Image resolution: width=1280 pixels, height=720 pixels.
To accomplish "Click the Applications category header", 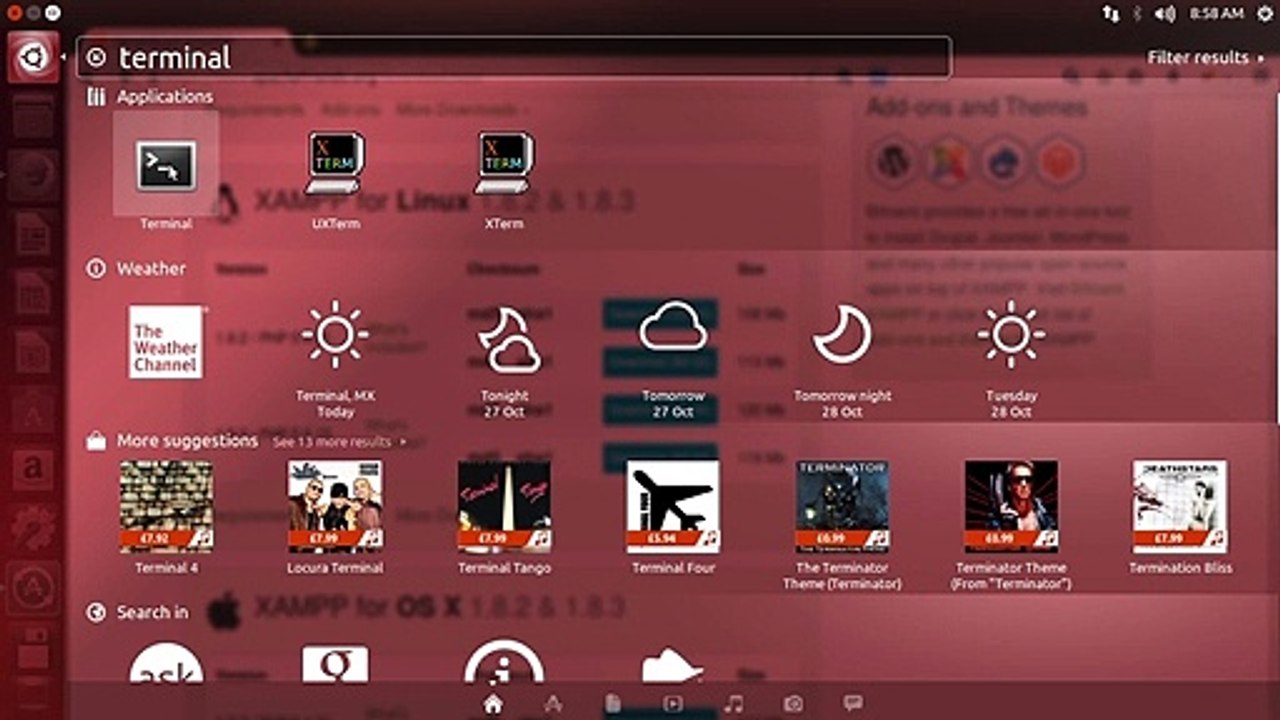I will point(150,97).
